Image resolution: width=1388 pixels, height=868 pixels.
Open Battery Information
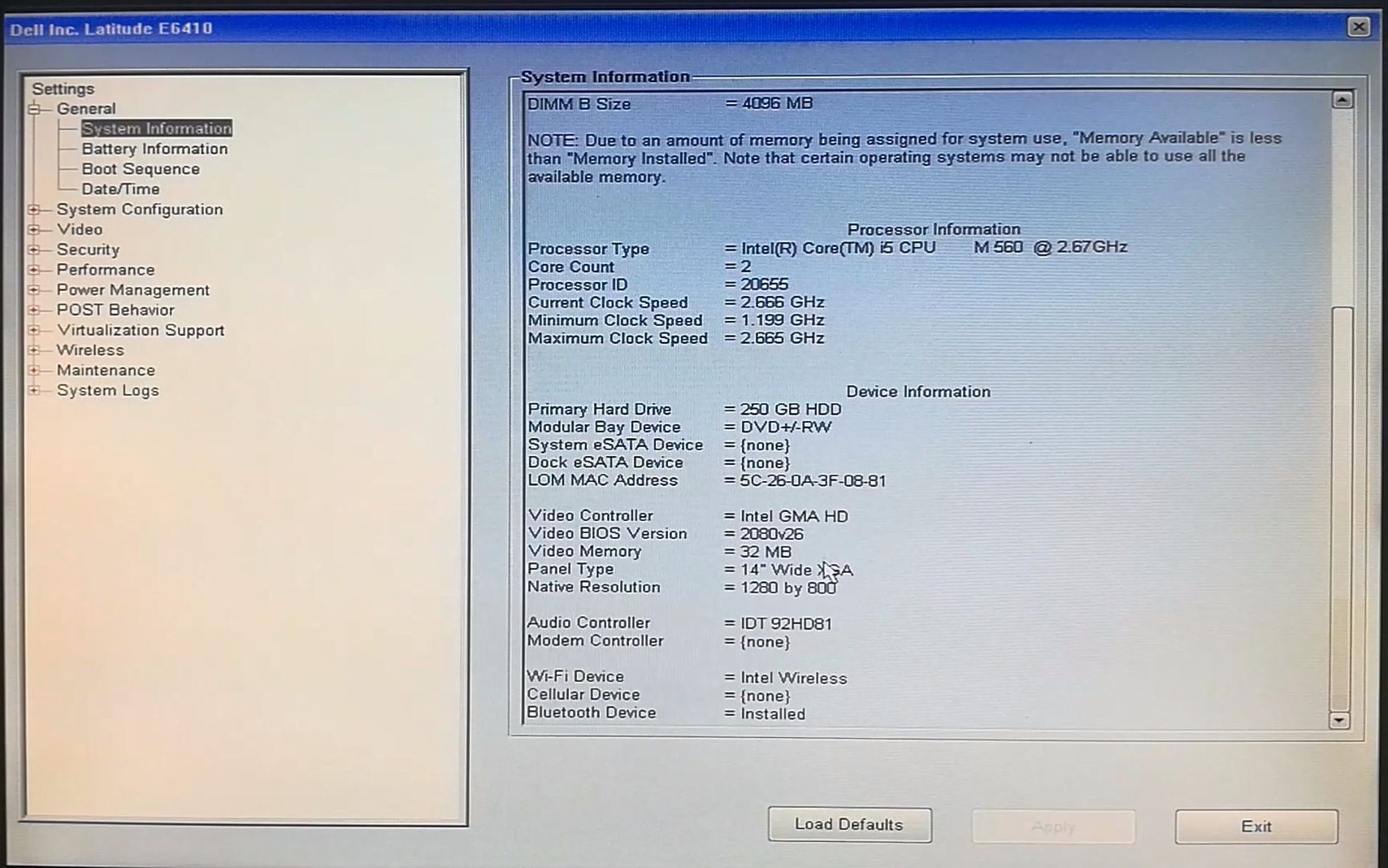(154, 149)
